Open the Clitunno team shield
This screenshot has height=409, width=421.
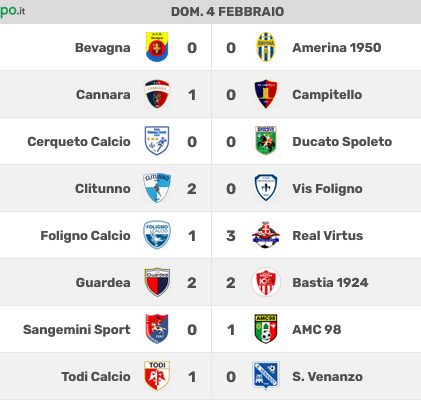[157, 188]
